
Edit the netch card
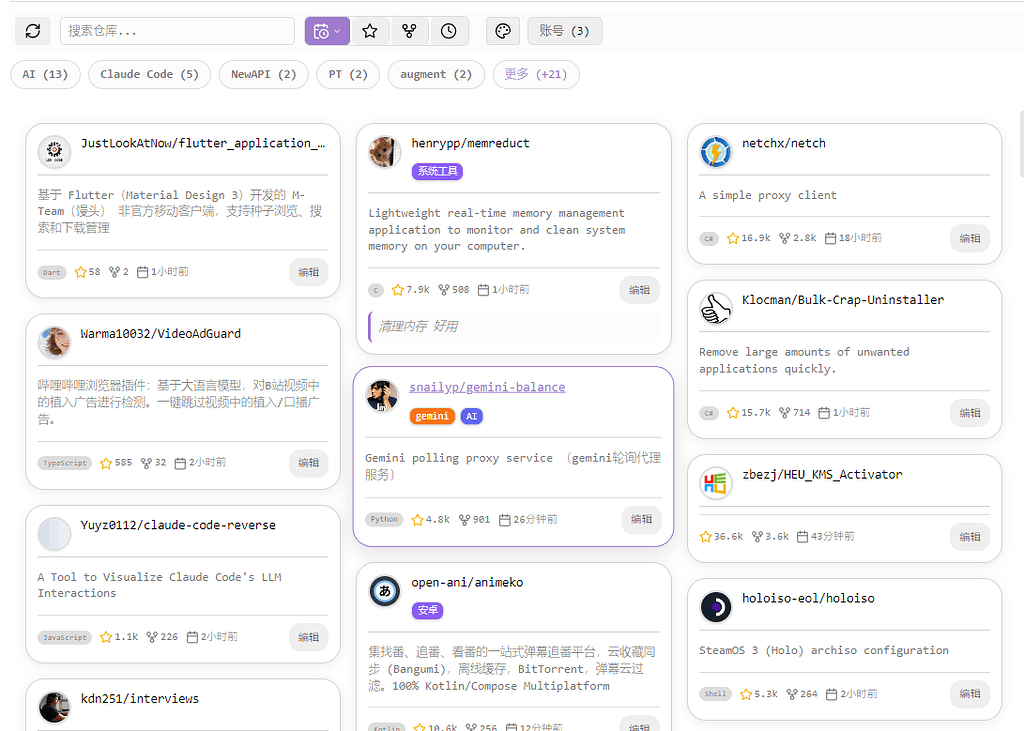pos(970,238)
